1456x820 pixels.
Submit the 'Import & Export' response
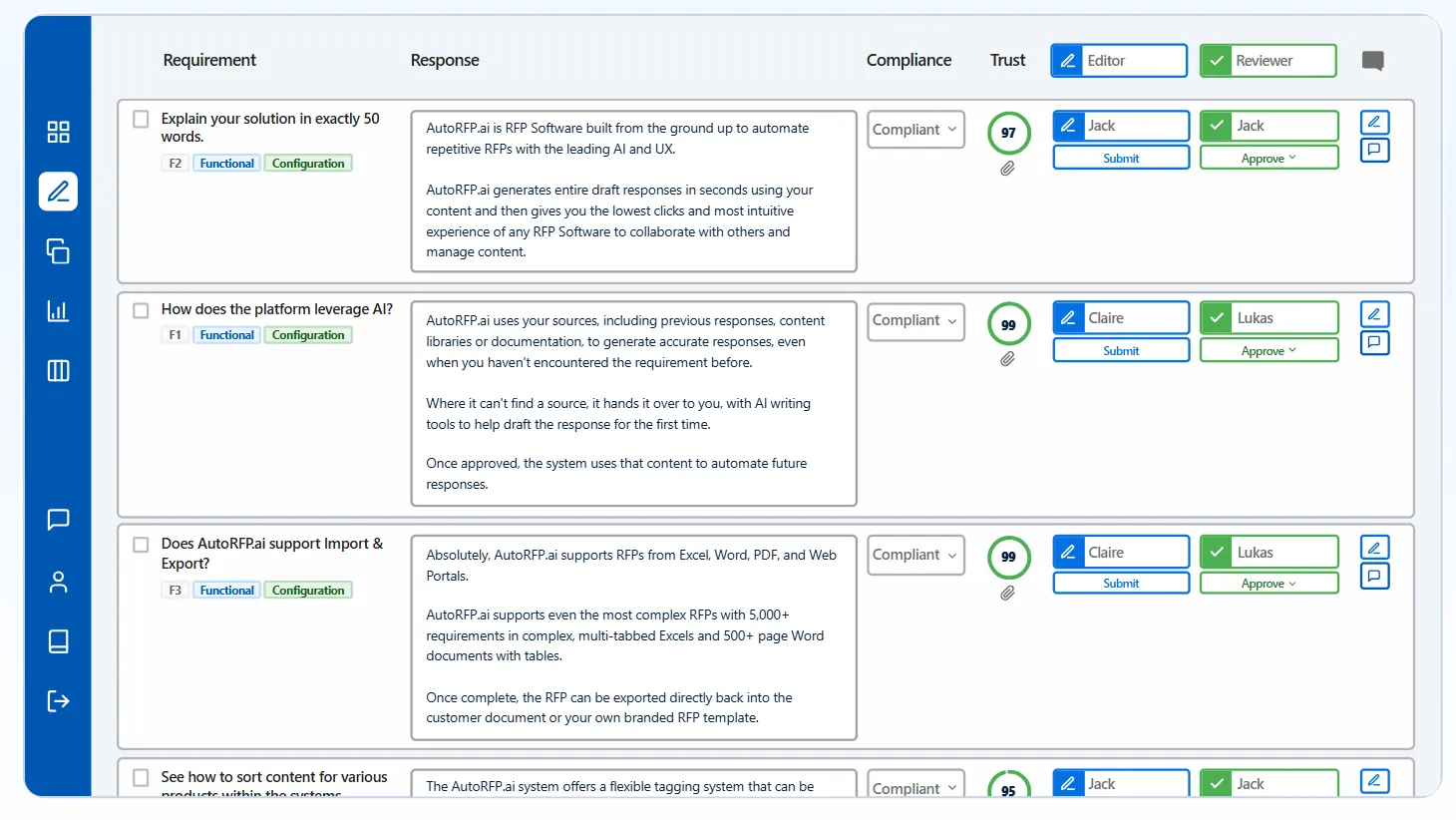coord(1121,583)
